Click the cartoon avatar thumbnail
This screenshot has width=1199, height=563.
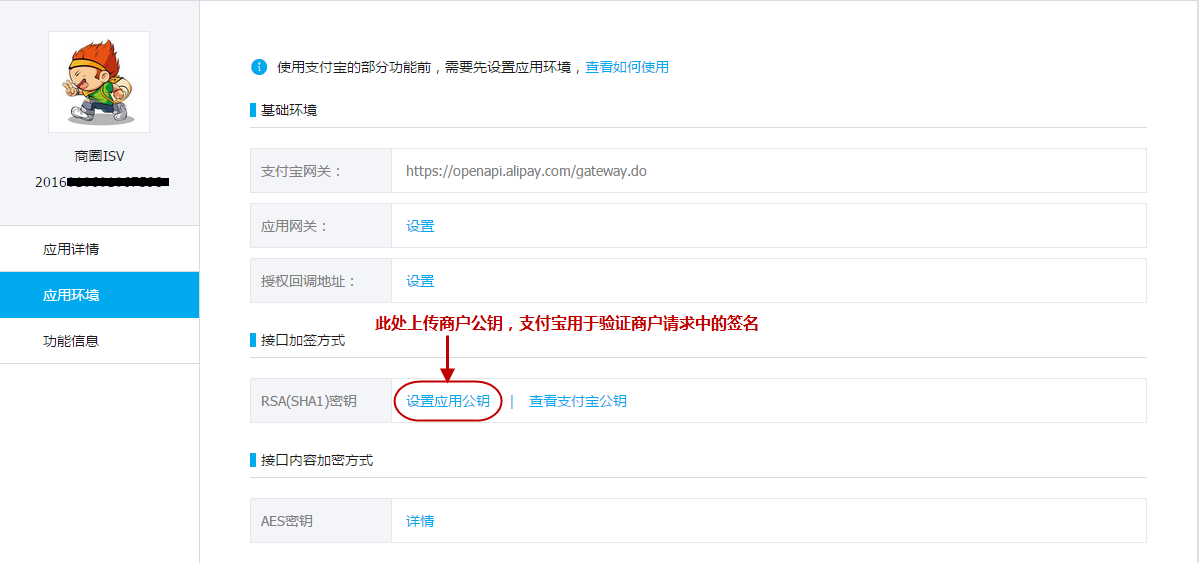pyautogui.click(x=99, y=82)
